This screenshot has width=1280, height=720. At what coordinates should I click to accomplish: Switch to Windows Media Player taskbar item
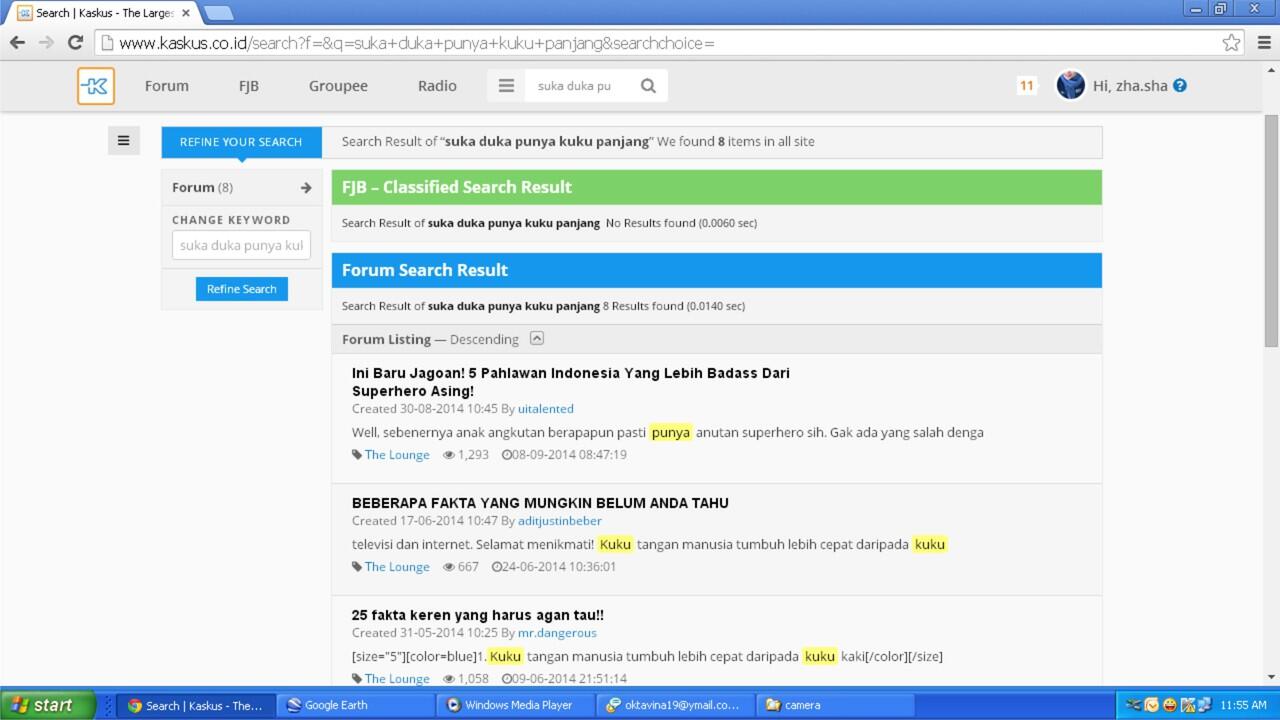point(516,705)
